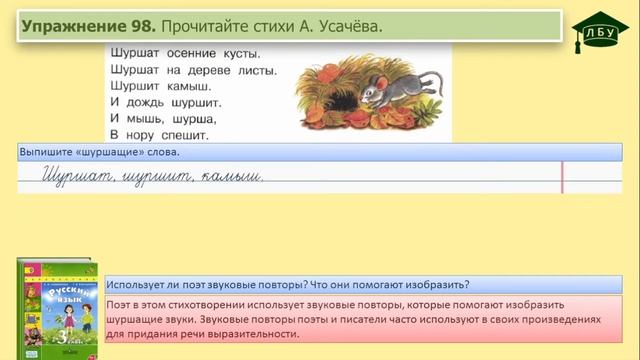This screenshot has height=360, width=640.
Task: Click the answer line 'для придания речи выразительности.'
Action: (x=203, y=334)
